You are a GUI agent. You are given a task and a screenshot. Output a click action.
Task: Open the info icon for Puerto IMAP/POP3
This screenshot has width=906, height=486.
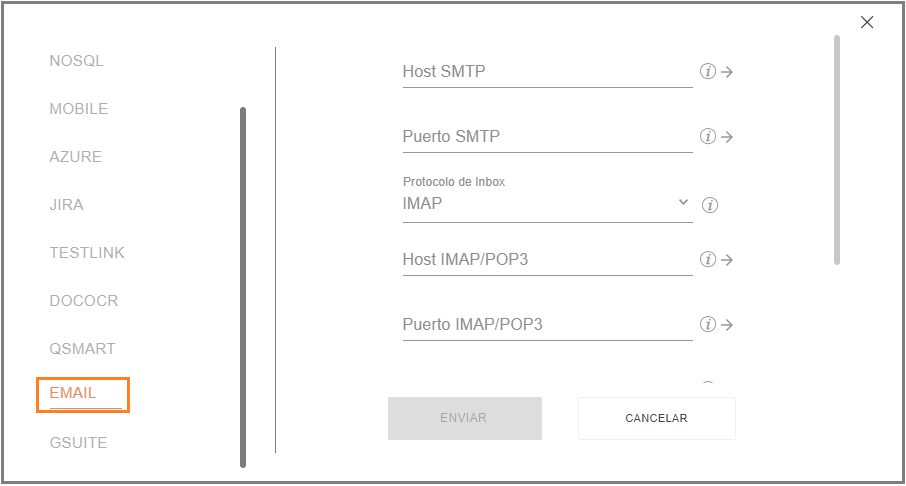click(x=708, y=324)
